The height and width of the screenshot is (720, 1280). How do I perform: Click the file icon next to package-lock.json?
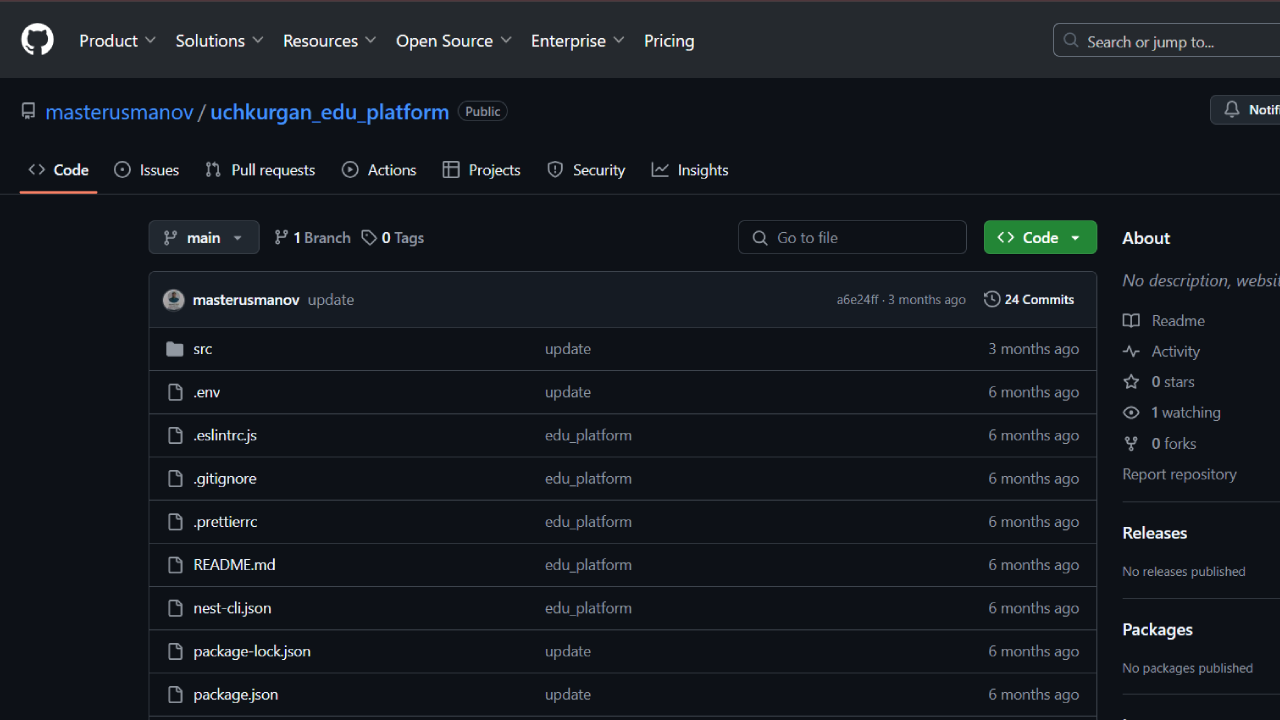pyautogui.click(x=175, y=651)
